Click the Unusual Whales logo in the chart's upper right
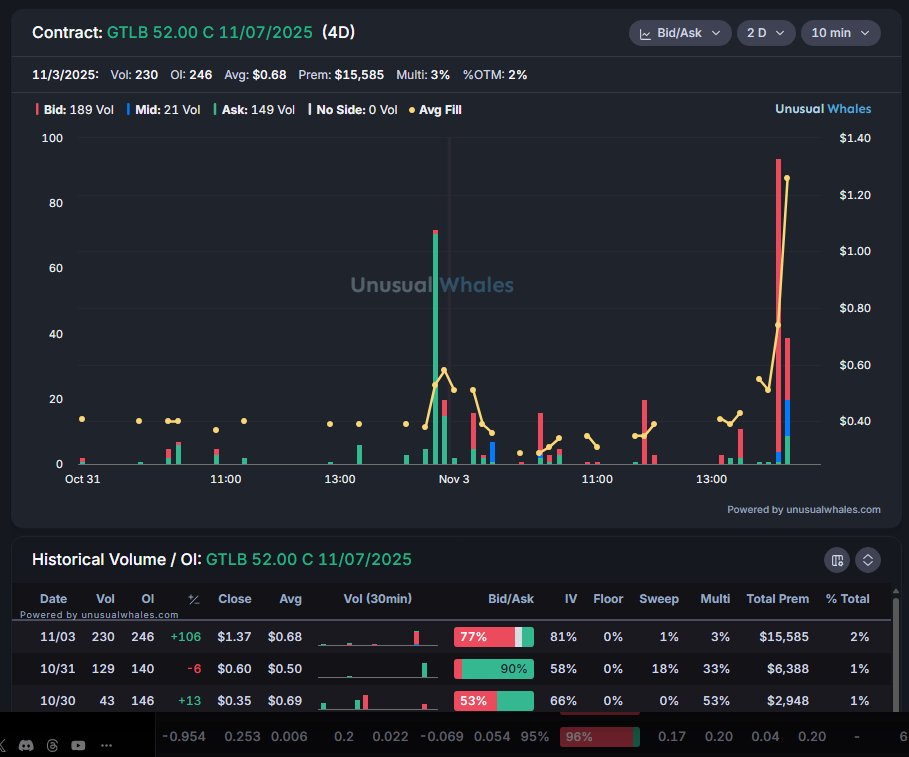This screenshot has width=909, height=757. (823, 109)
